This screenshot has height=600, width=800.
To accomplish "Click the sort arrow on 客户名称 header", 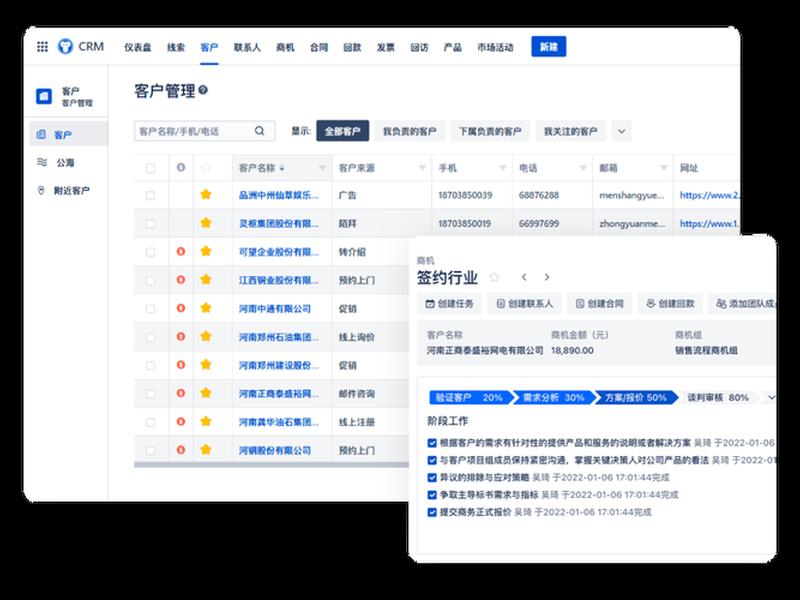I will pyautogui.click(x=282, y=168).
